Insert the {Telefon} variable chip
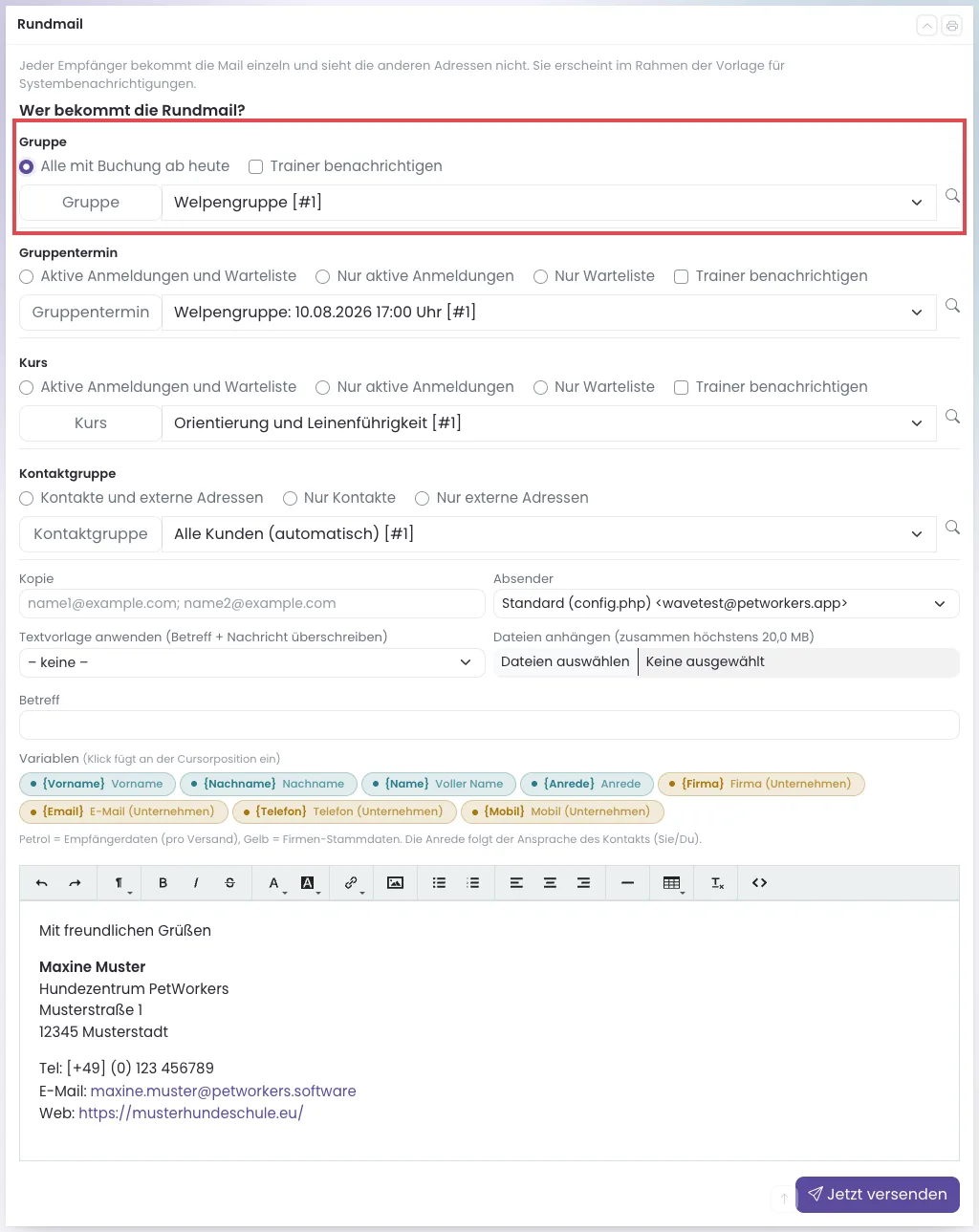Viewport: 979px width, 1232px height. click(x=344, y=811)
